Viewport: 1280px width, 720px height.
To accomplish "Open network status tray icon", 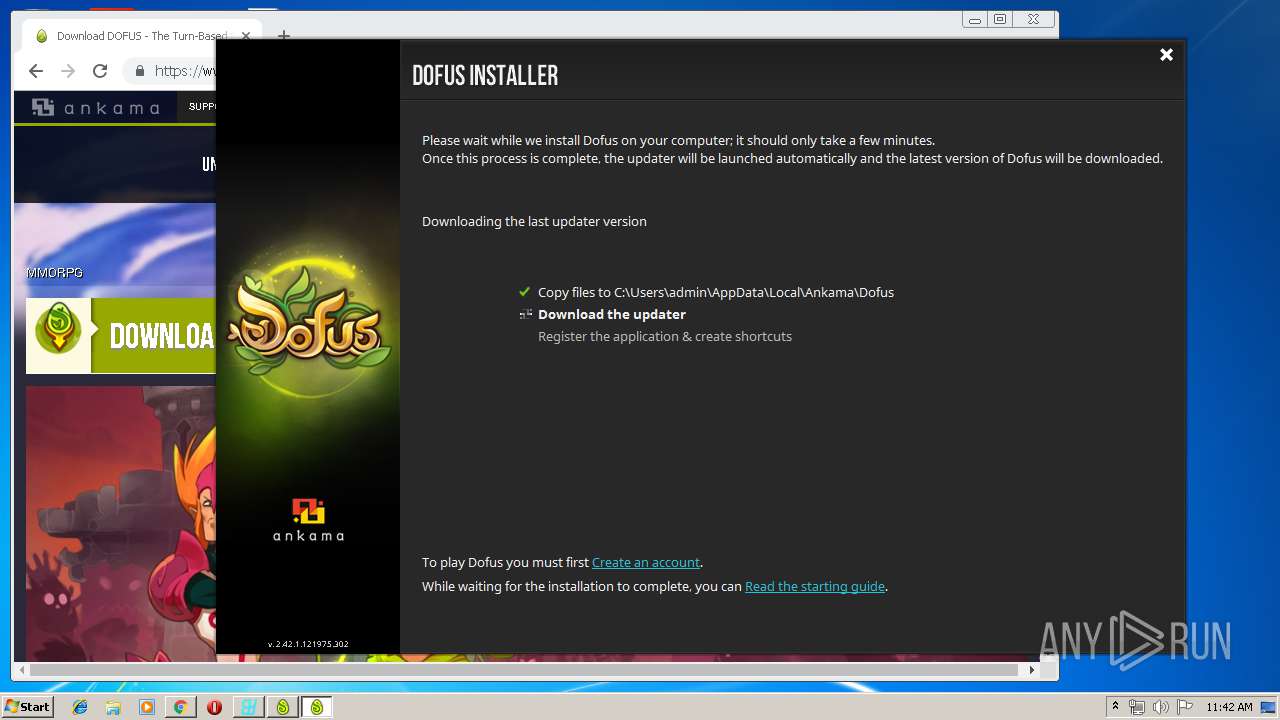I will click(1137, 707).
